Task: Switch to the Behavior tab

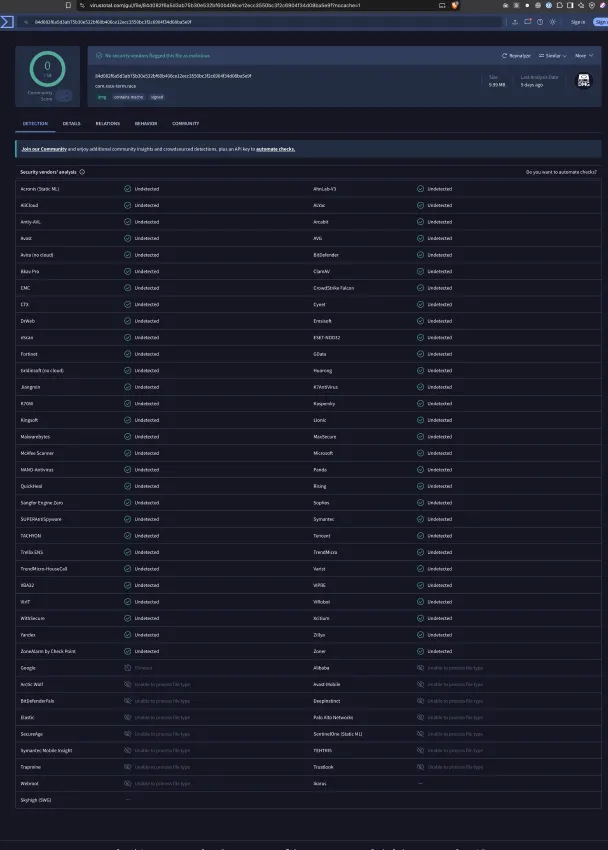Action: tap(146, 124)
